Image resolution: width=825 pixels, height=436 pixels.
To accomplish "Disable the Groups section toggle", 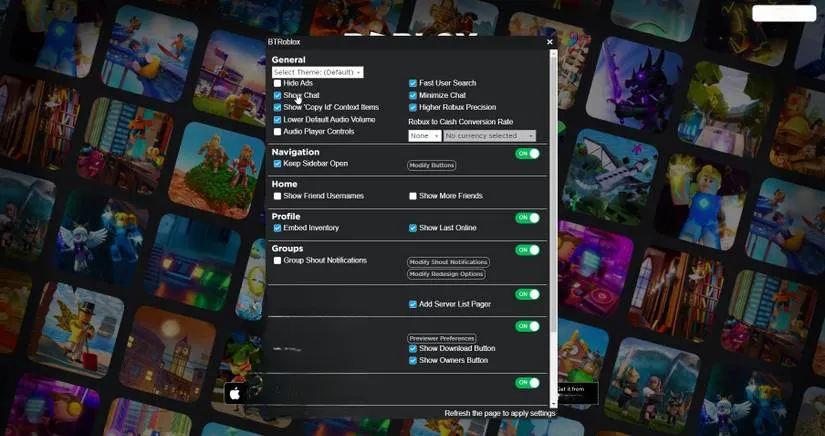I will tap(527, 250).
